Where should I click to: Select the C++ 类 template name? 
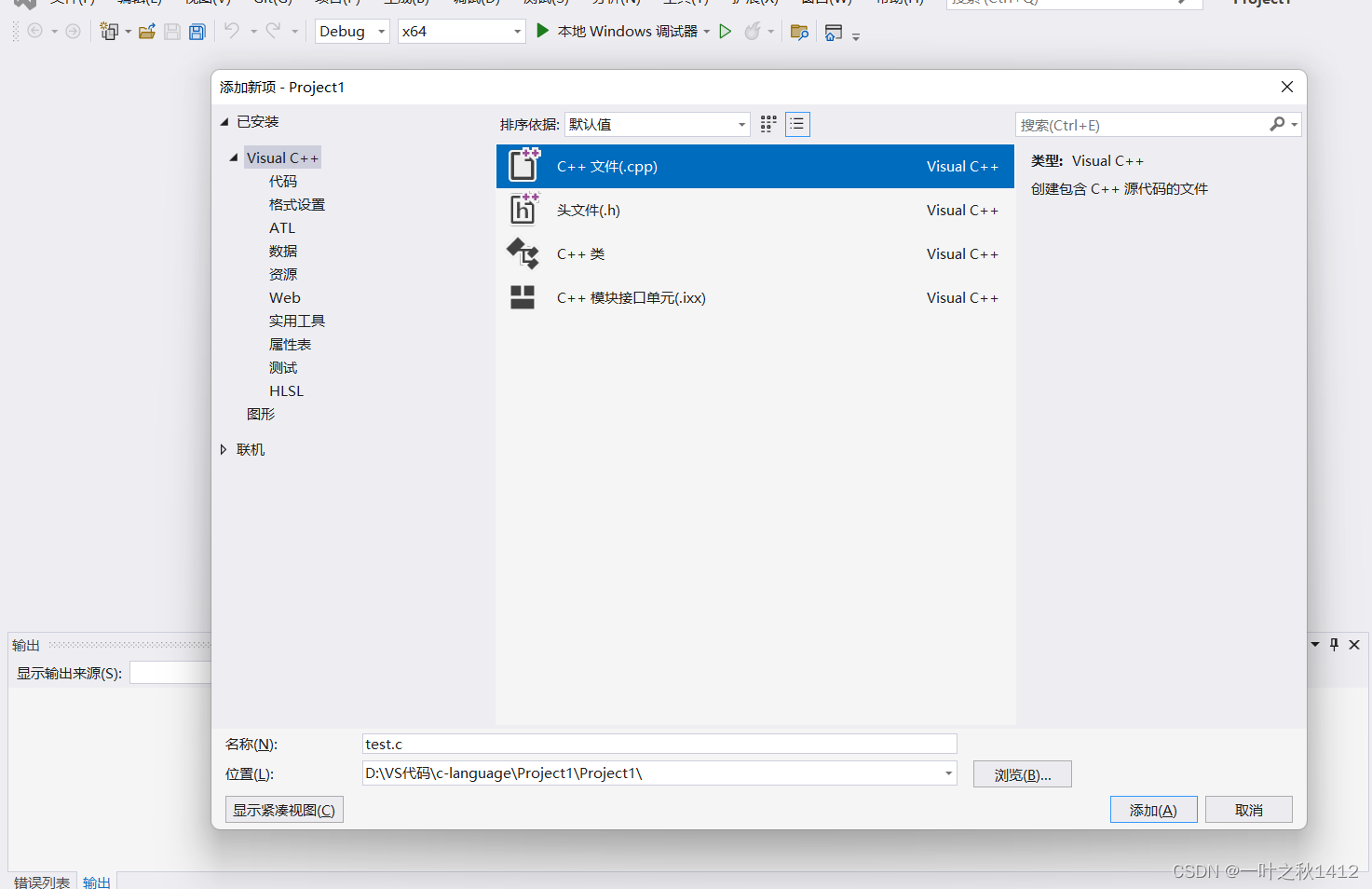pyautogui.click(x=581, y=253)
